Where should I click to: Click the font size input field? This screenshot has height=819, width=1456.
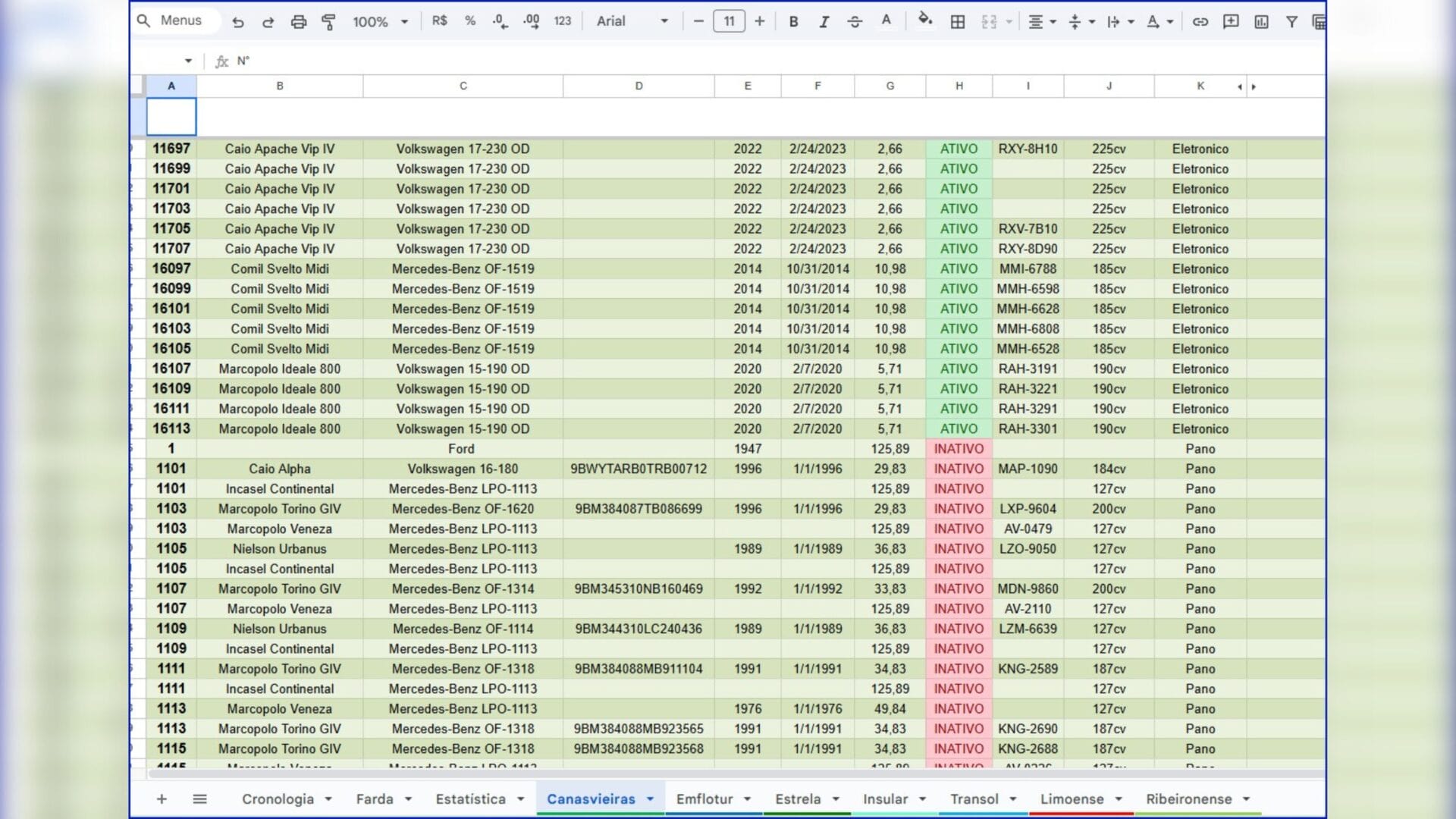(729, 21)
